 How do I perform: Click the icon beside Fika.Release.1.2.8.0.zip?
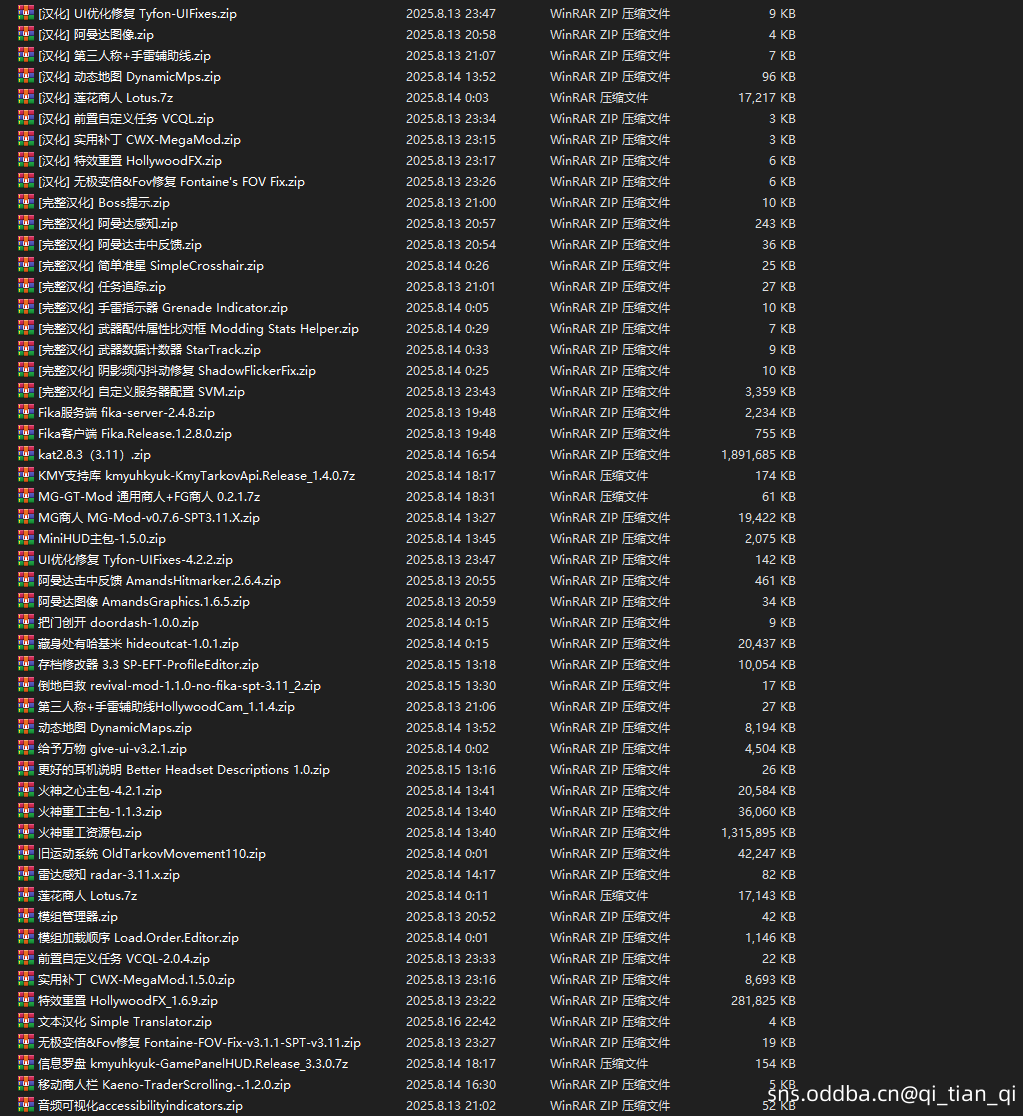pos(26,433)
